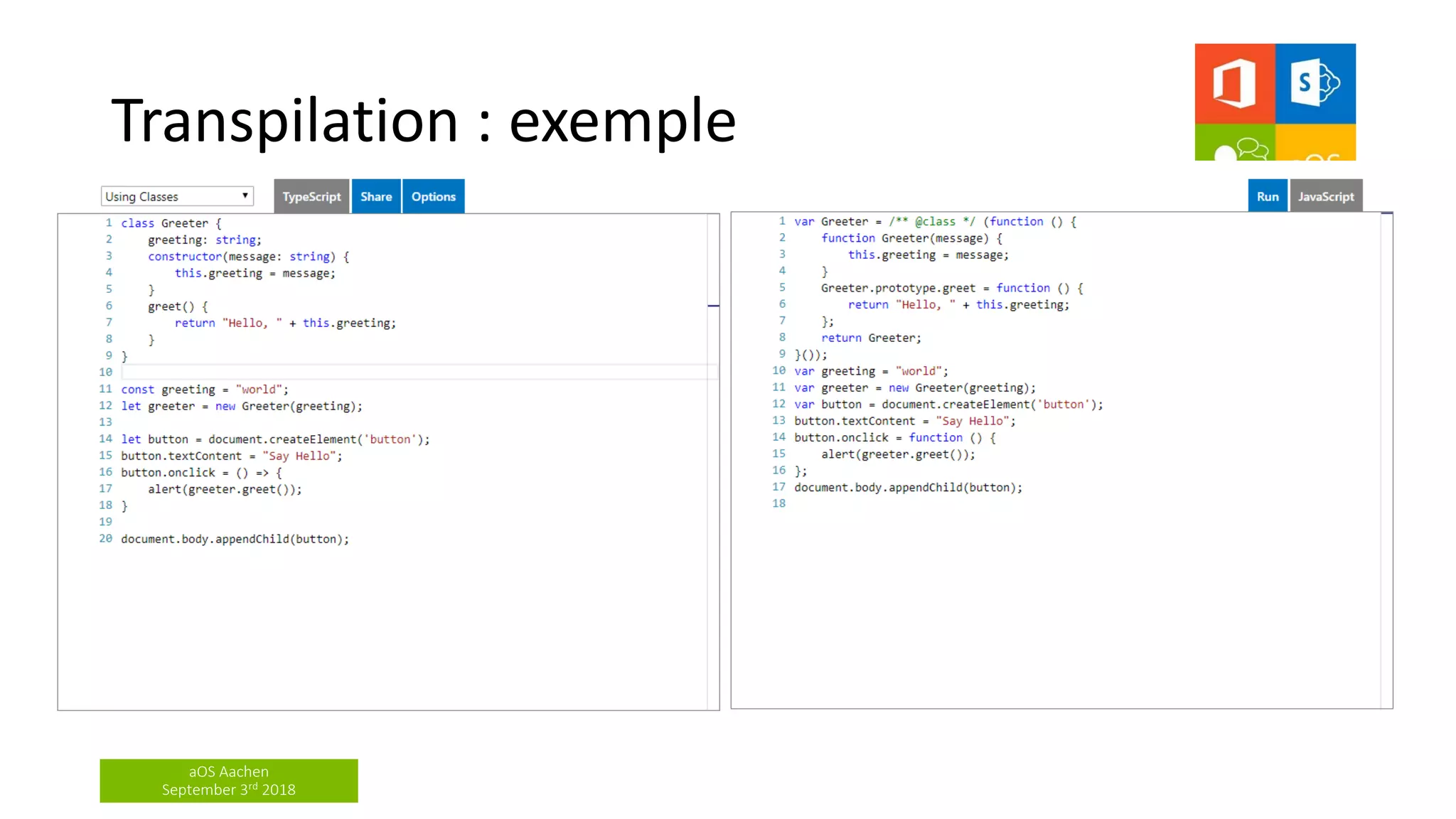Switch to the TypeScript tab
Viewport: 1456px width, 819px height.
pos(311,197)
